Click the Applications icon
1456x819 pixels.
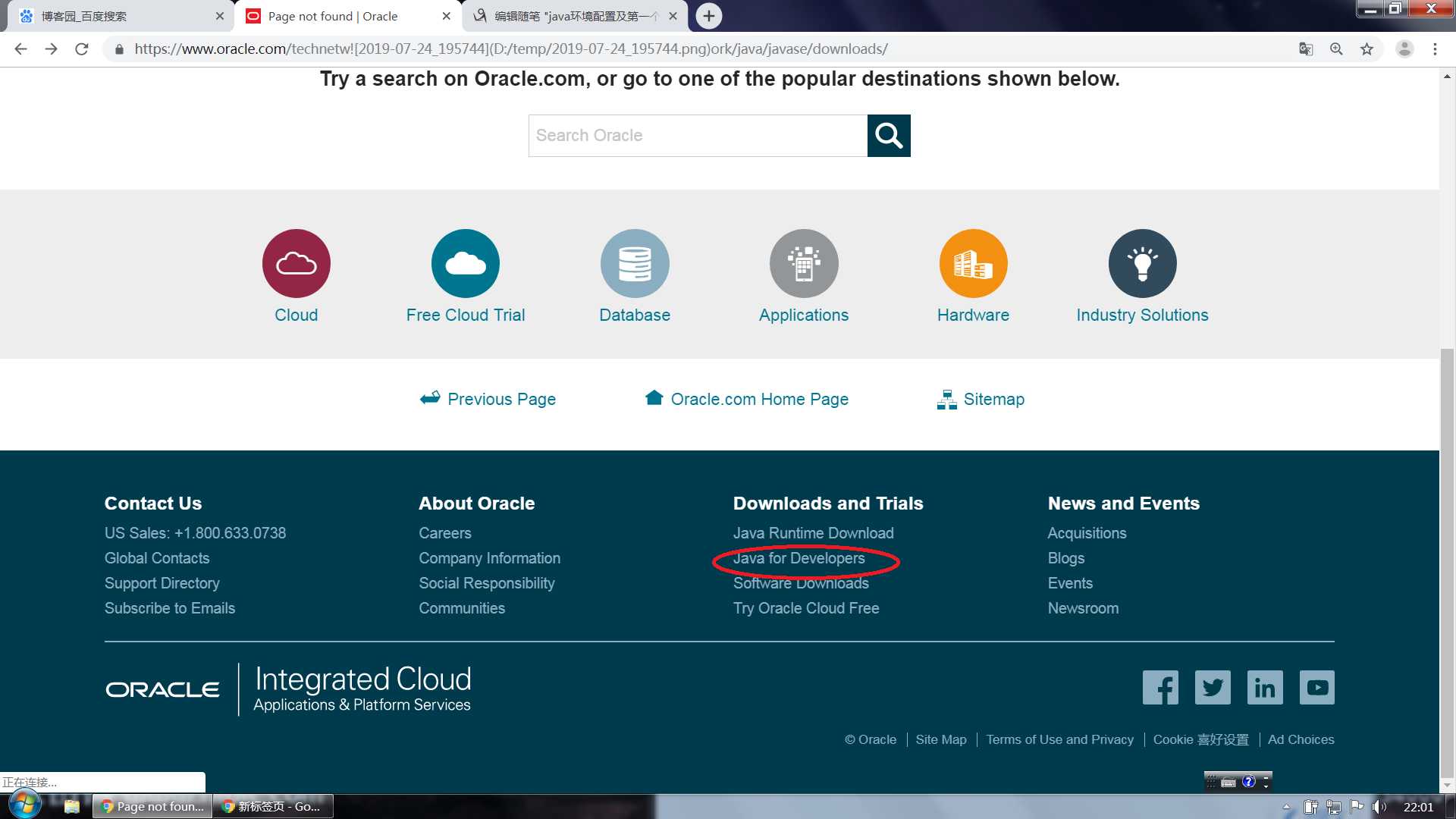point(805,263)
